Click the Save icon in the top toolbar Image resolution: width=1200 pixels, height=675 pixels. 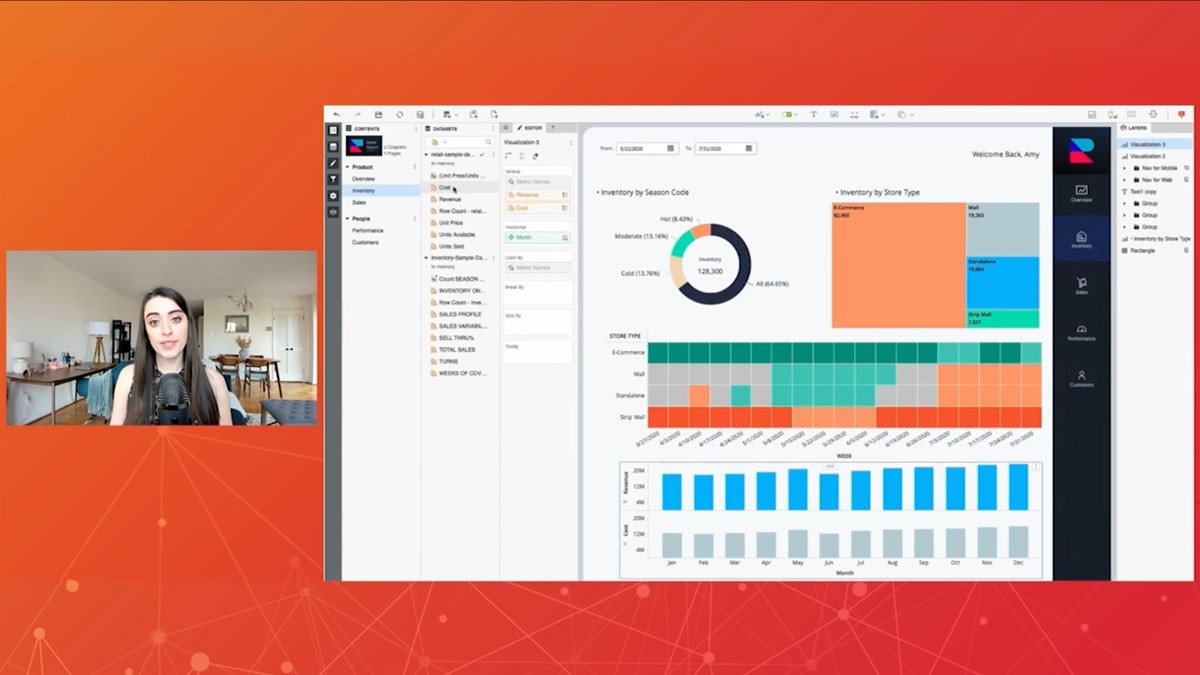(x=378, y=114)
